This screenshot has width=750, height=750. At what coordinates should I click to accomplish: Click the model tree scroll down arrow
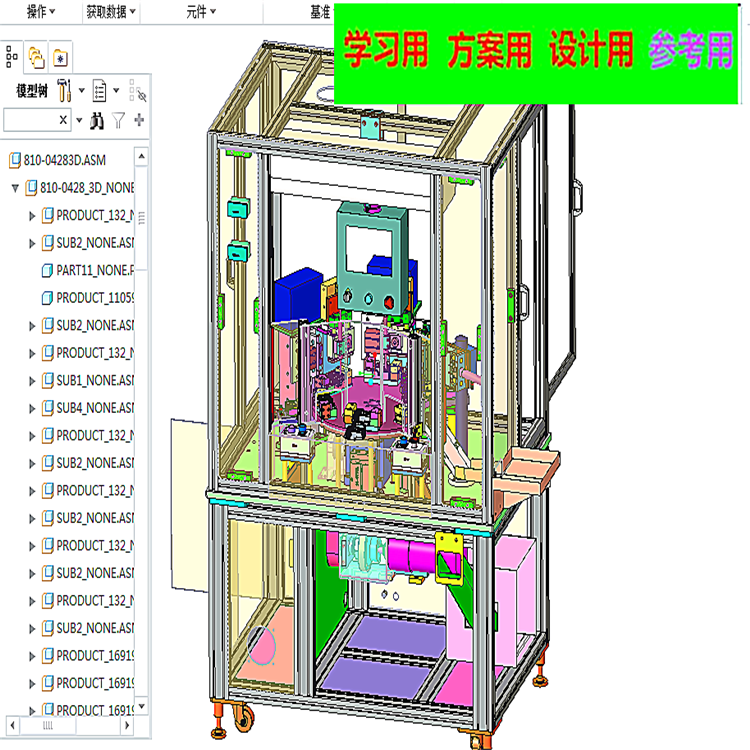click(142, 706)
